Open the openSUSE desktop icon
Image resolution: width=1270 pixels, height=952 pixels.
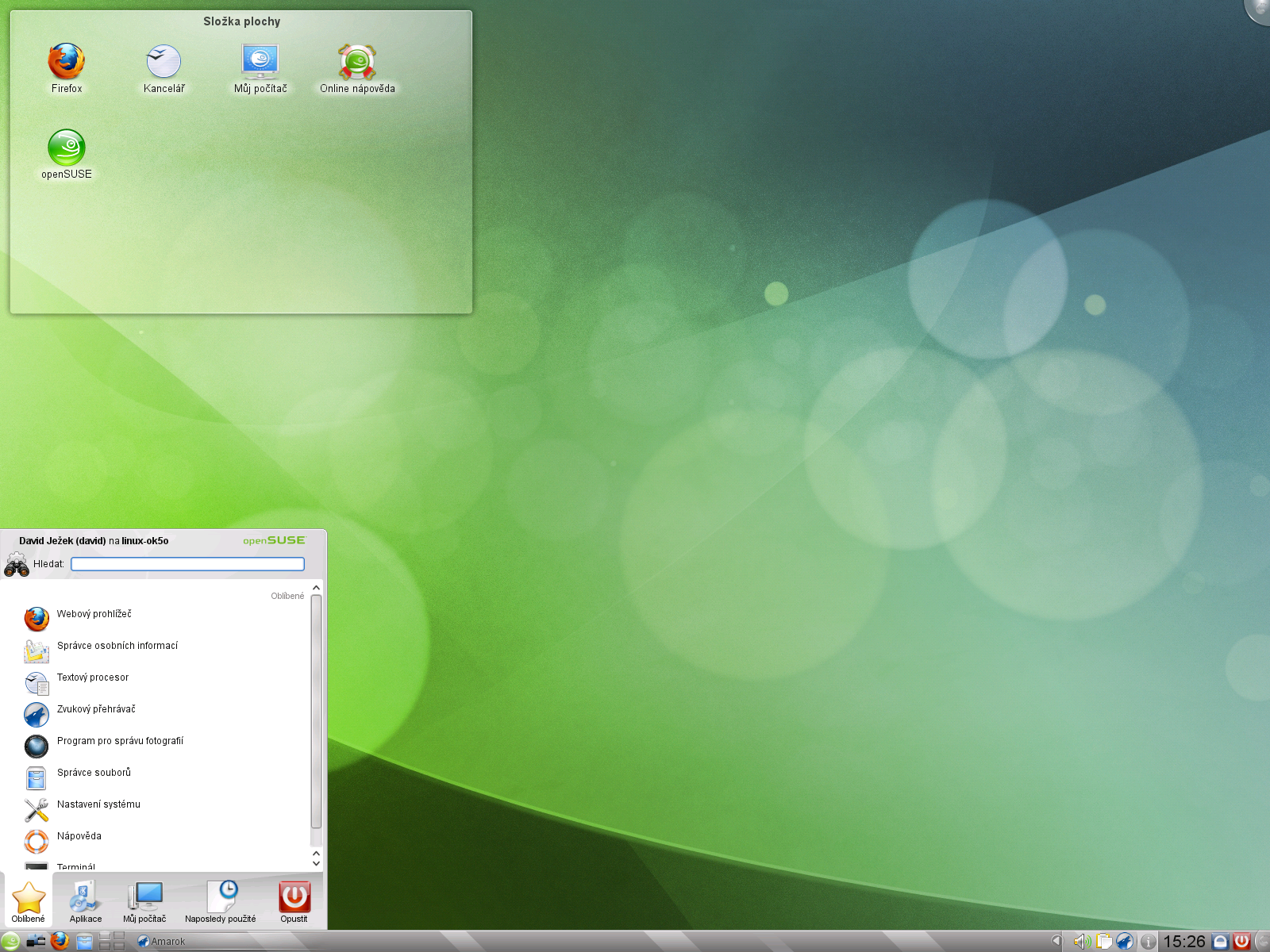(x=67, y=154)
